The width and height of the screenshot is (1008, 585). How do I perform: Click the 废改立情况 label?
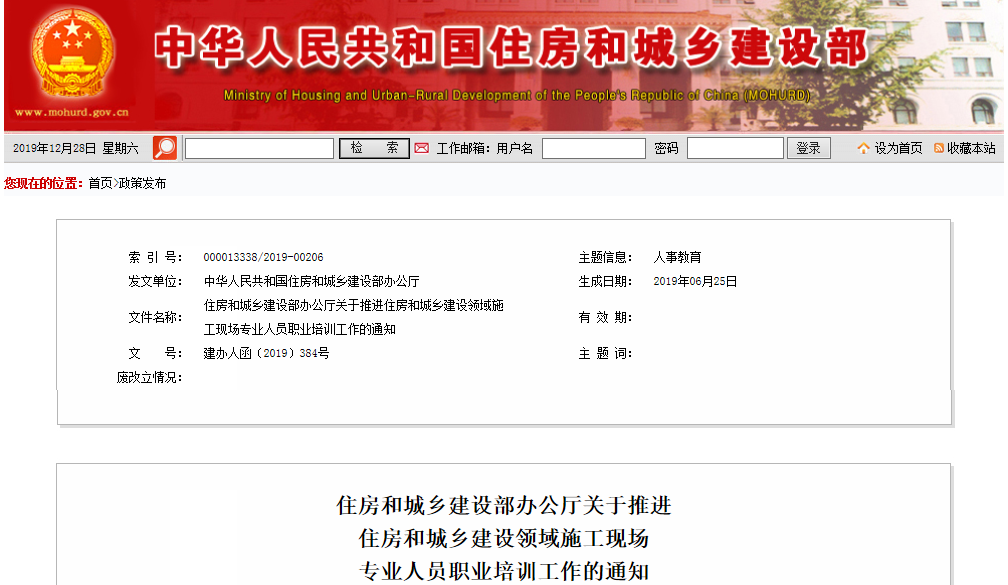149,377
